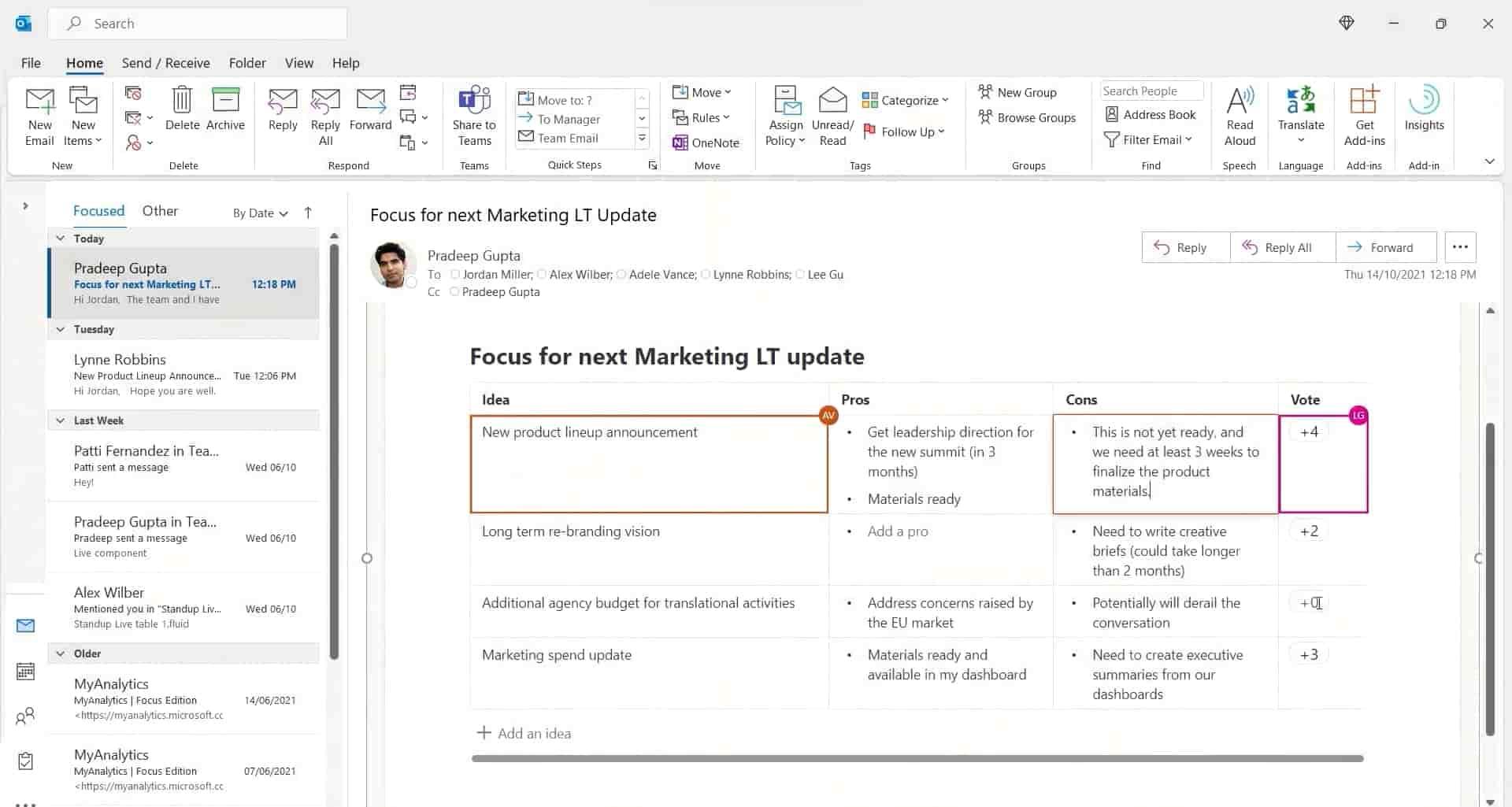Archive the selected message
Viewport: 1512px width, 807px height.
225,109
